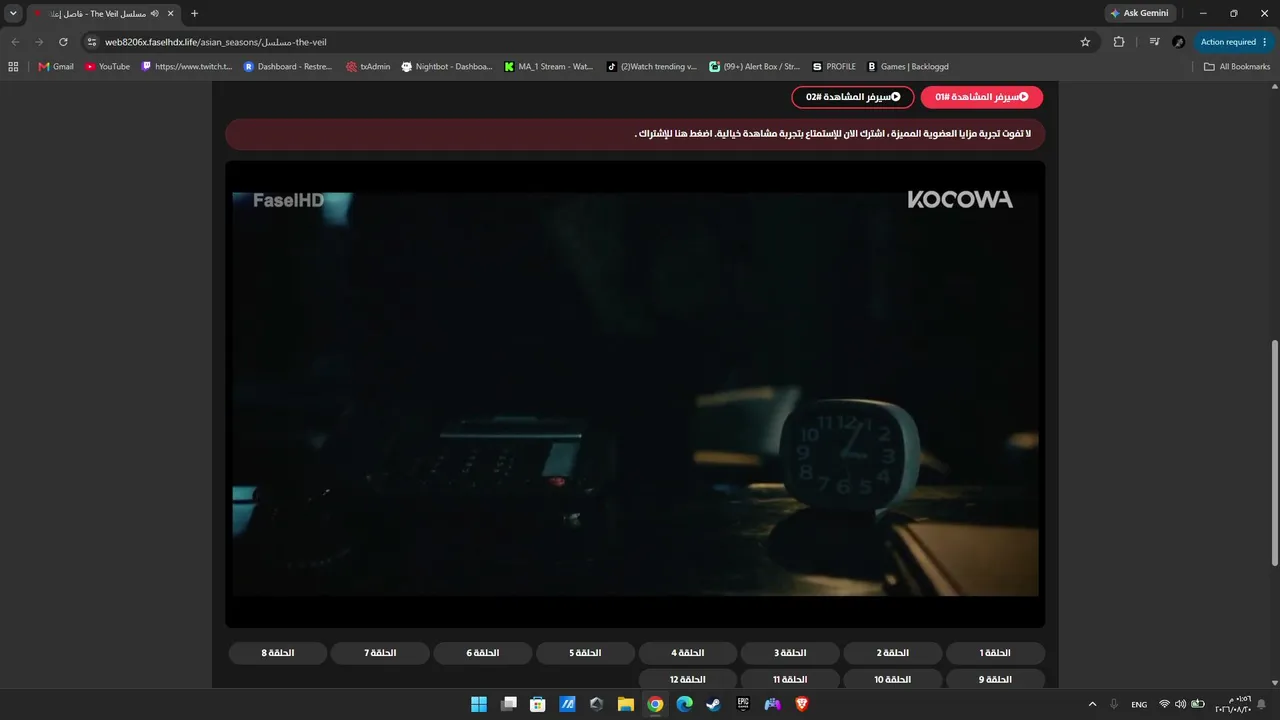Play the video in the player
The height and width of the screenshot is (720, 1280).
click(x=635, y=394)
